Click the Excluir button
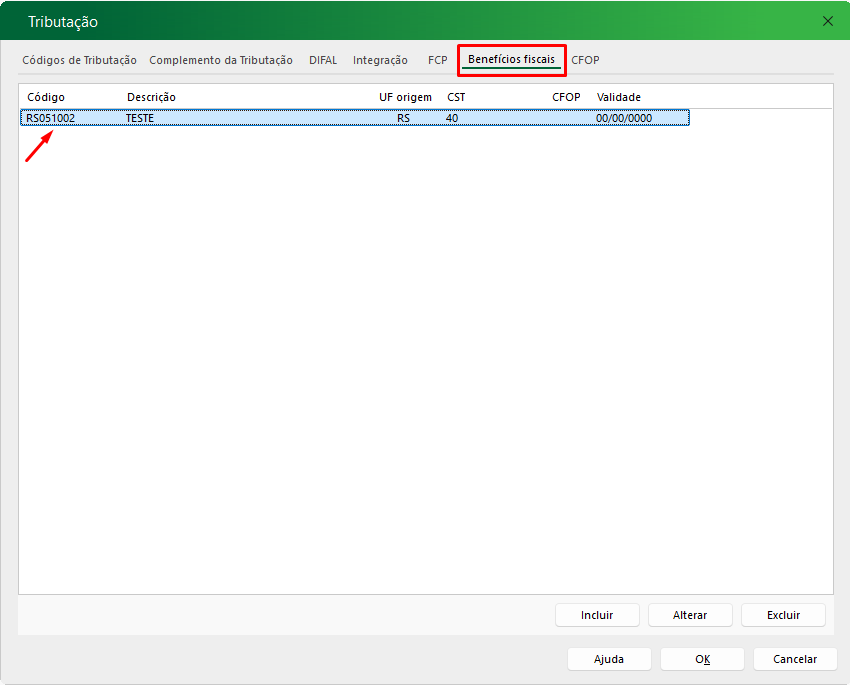 (x=783, y=615)
